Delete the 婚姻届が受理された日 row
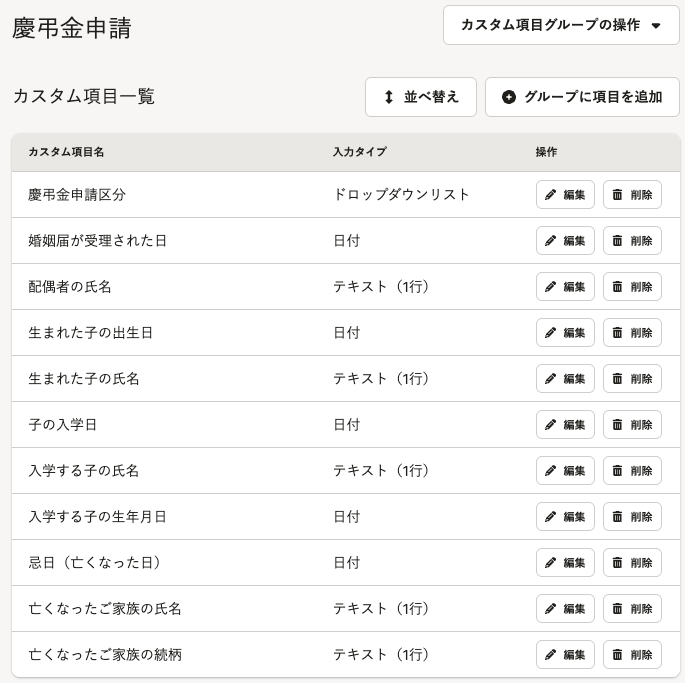685x683 pixels. [632, 240]
